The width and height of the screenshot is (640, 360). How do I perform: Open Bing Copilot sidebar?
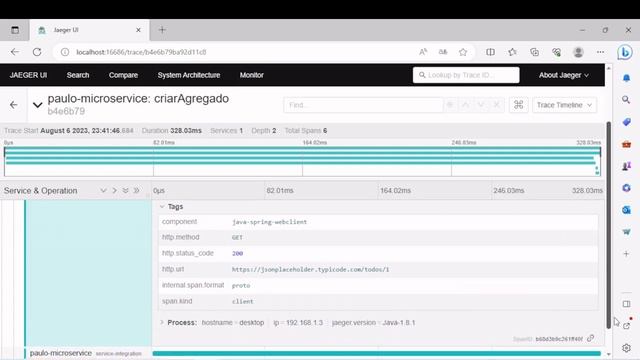point(625,52)
